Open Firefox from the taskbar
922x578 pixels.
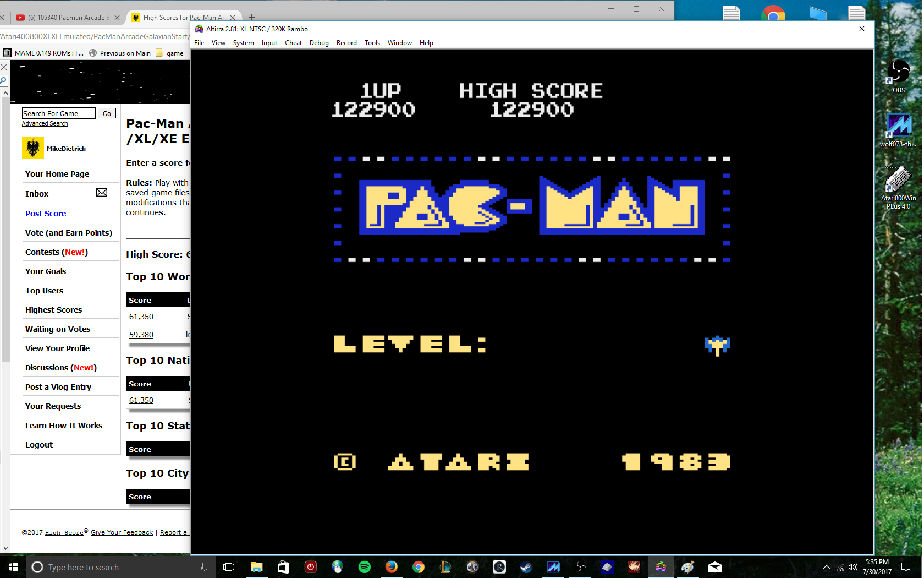click(392, 567)
